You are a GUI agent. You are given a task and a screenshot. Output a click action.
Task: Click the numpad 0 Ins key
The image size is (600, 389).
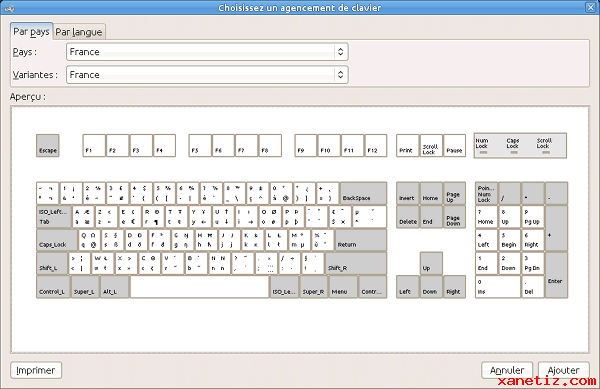498,287
